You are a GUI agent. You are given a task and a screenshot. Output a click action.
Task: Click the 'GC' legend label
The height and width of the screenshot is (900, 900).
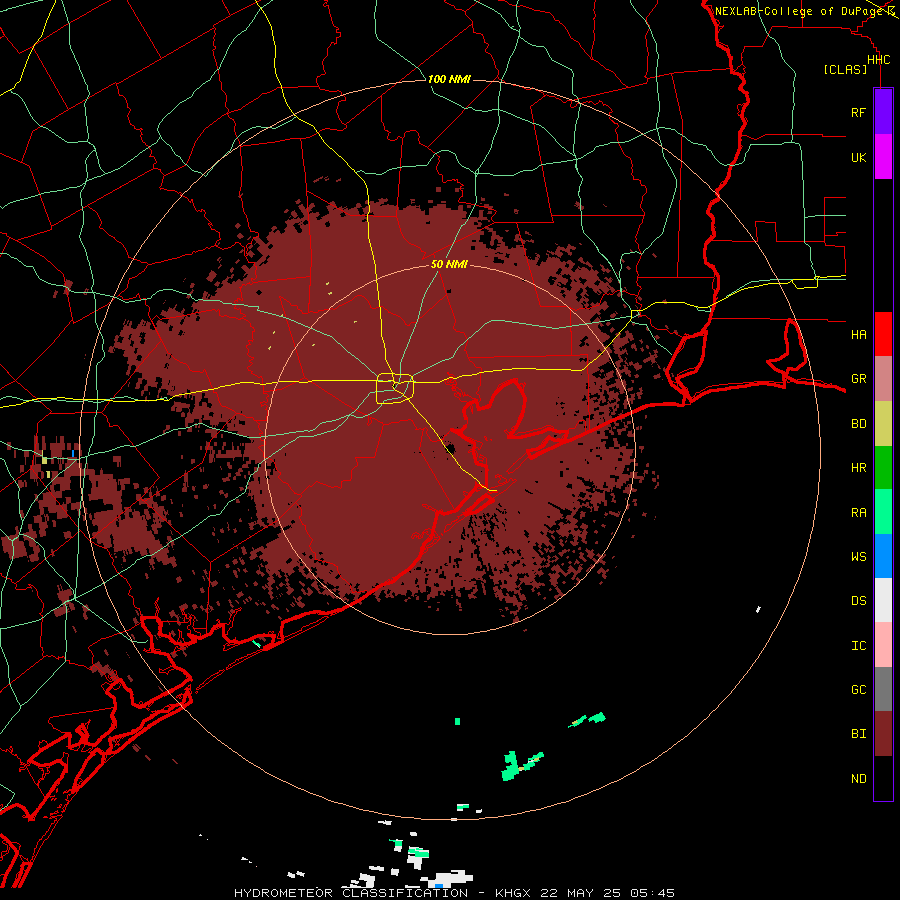click(x=858, y=689)
